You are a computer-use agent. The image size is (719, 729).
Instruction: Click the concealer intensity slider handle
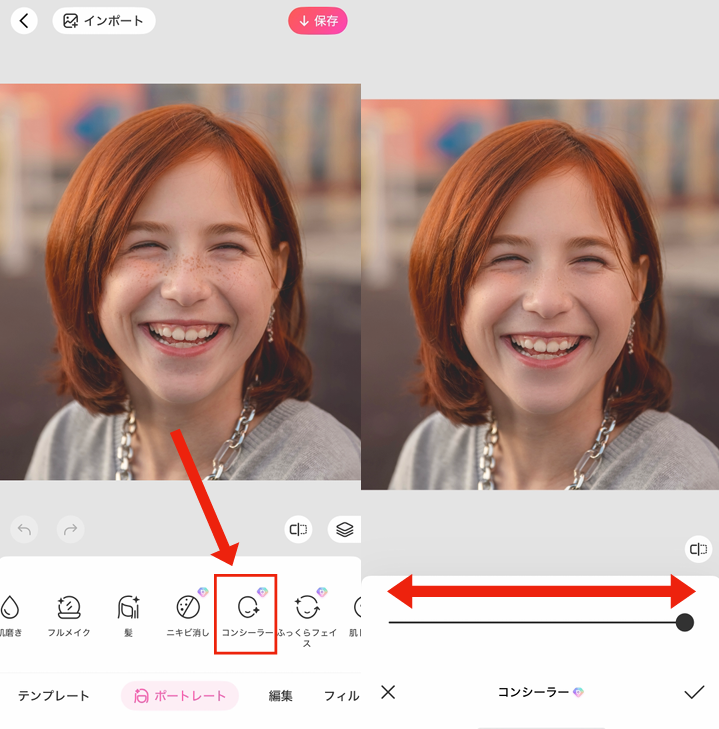pos(685,623)
